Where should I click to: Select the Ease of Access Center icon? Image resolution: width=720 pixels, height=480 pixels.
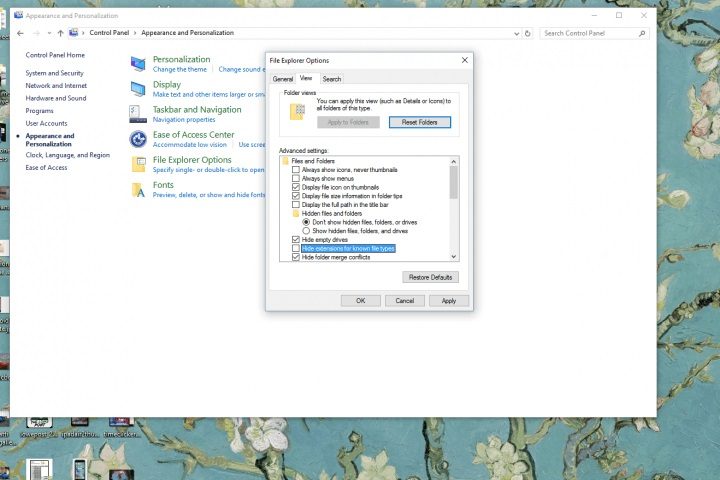(138, 139)
